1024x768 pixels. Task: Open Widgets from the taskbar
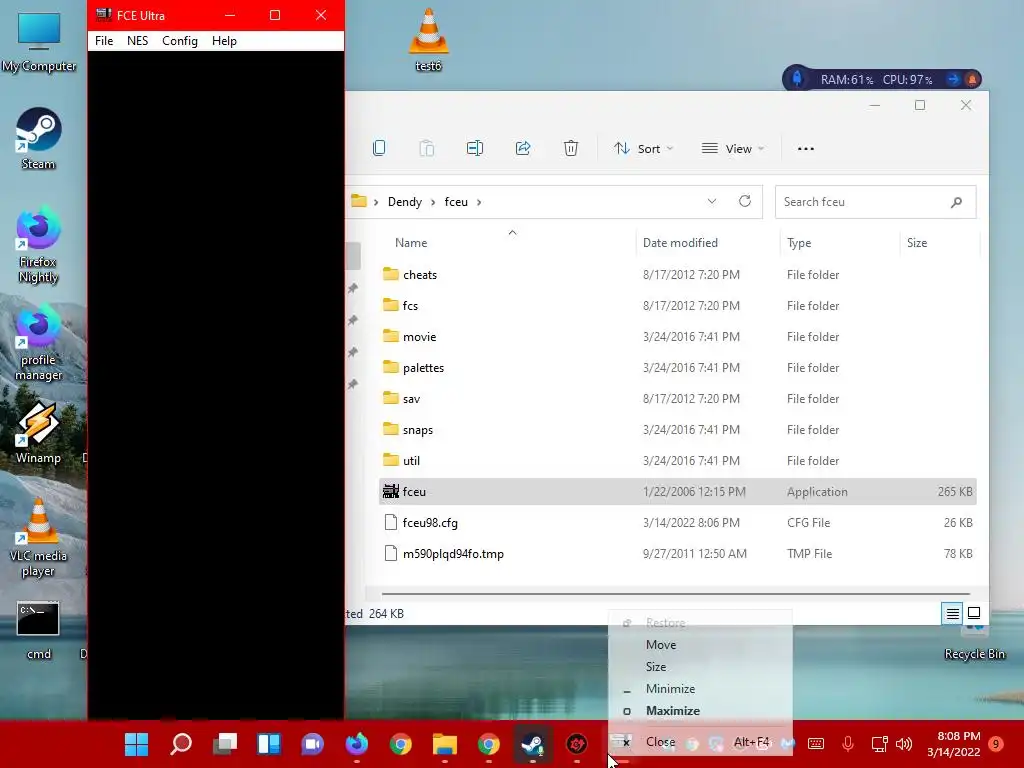[269, 744]
